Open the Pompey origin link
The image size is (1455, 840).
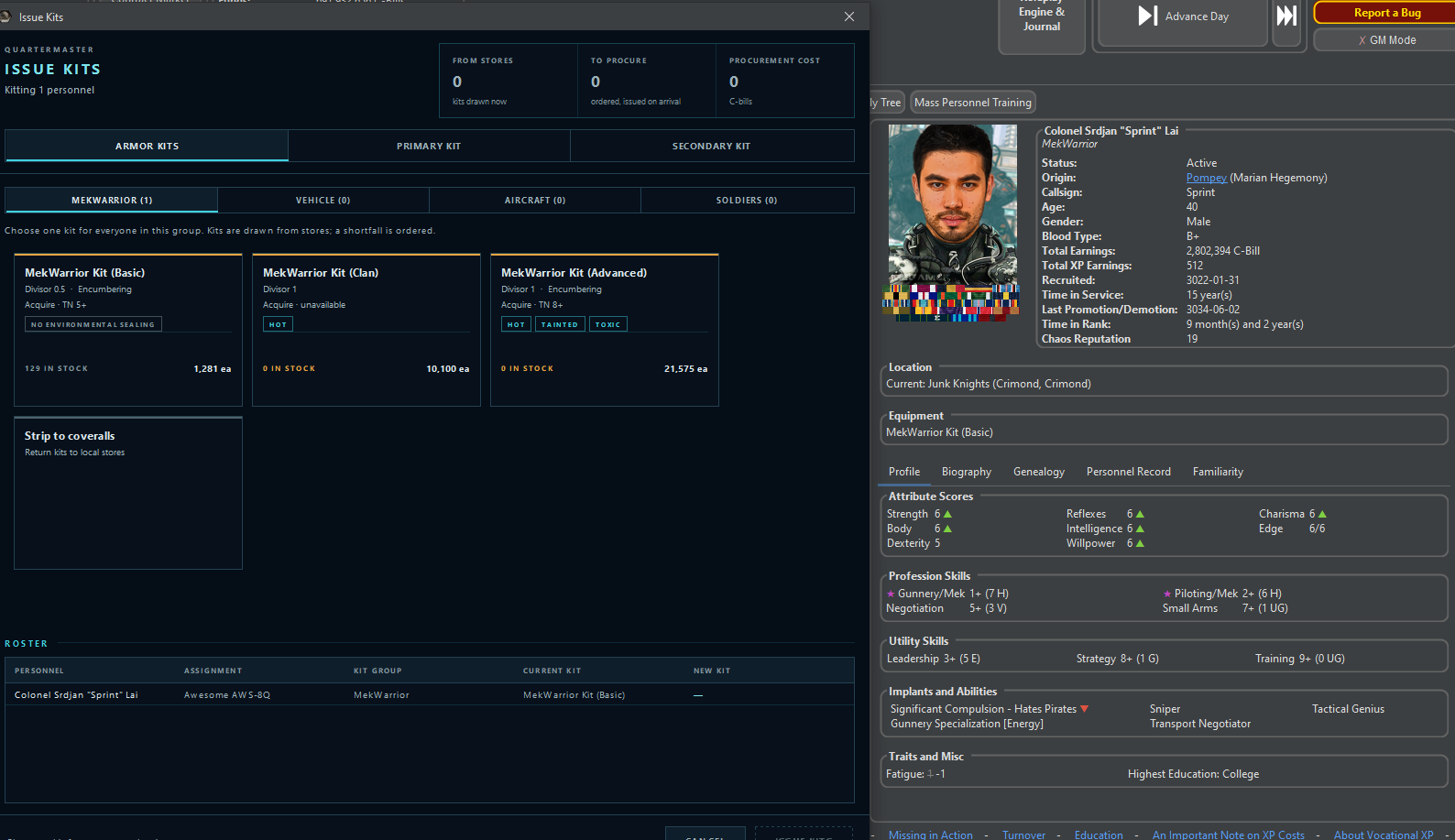pyautogui.click(x=1206, y=178)
